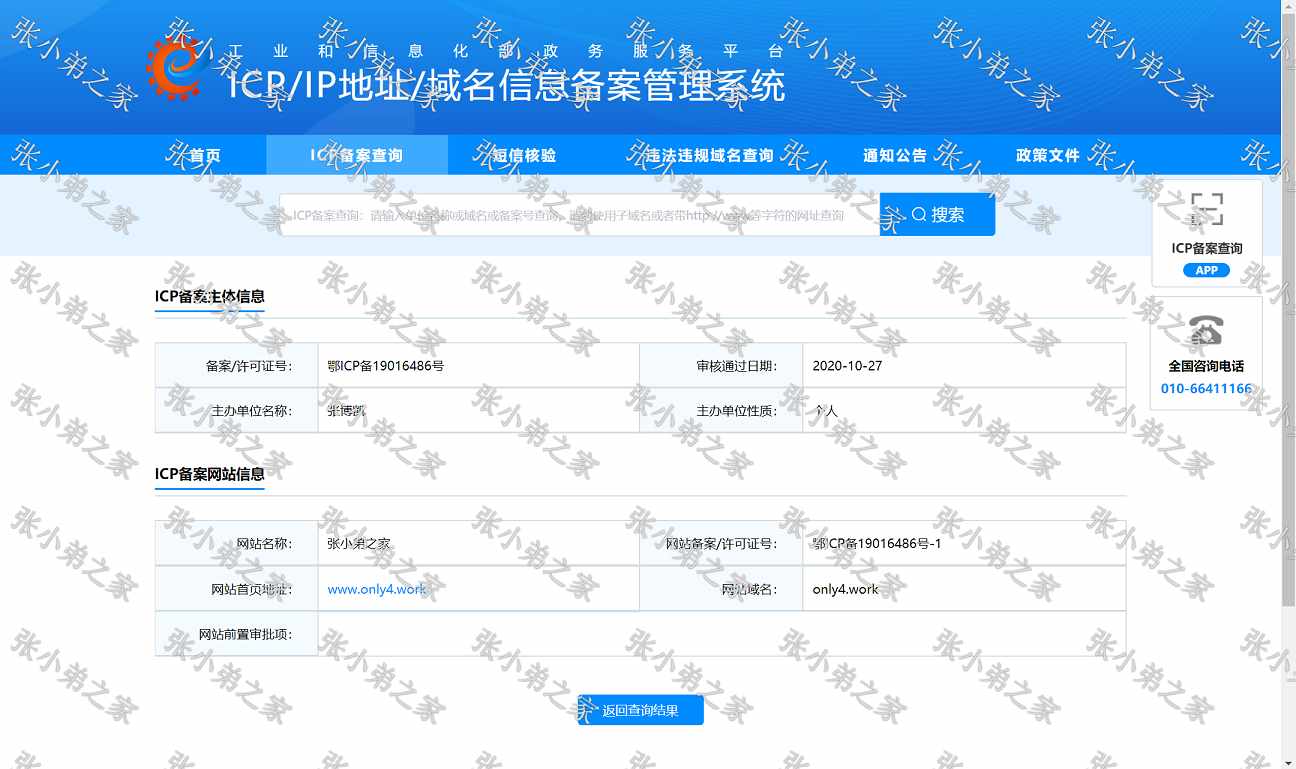Select the ICP备案查询 navigation tab
Screen dimensions: 1296x769
(357, 155)
